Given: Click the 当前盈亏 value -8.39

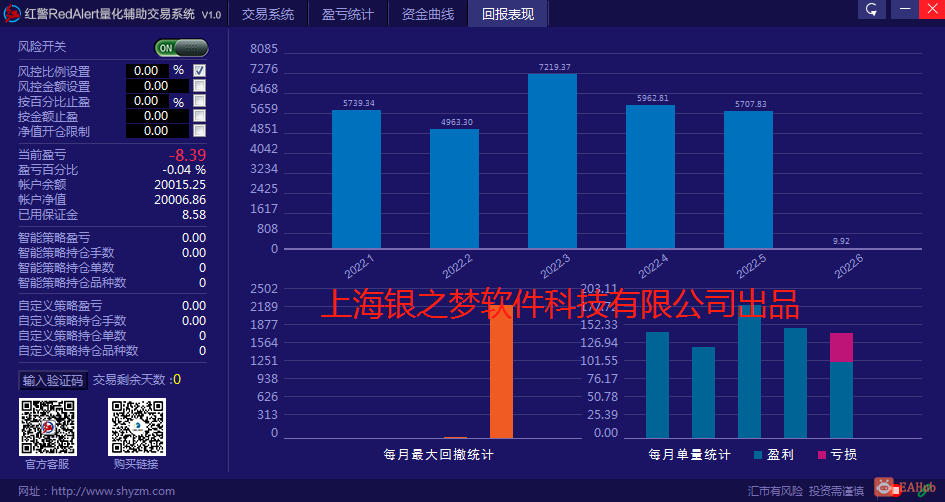Looking at the screenshot, I should [x=187, y=155].
